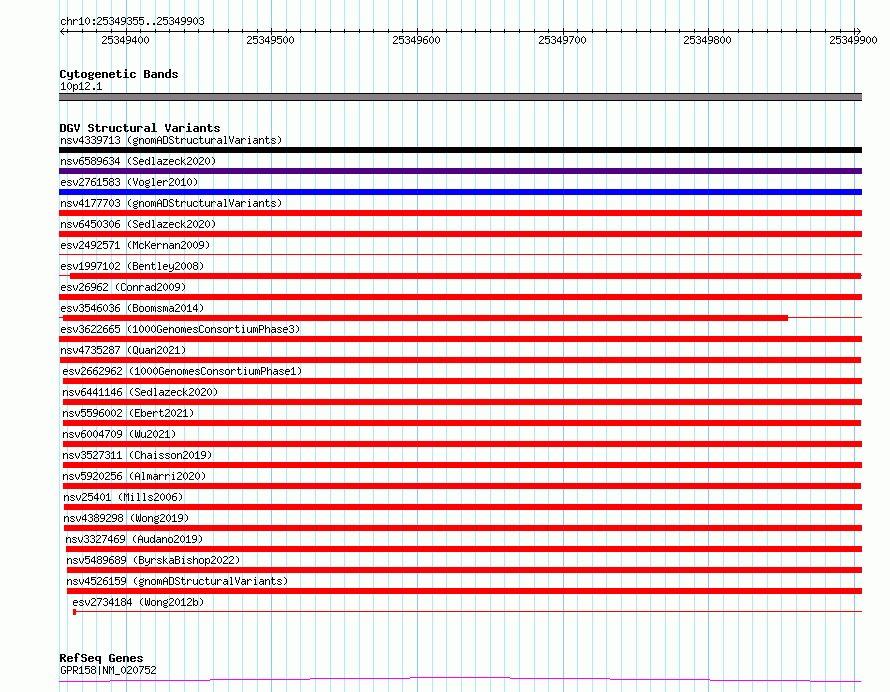
Task: Click the red bar under esv2662962
Action: (x=462, y=381)
